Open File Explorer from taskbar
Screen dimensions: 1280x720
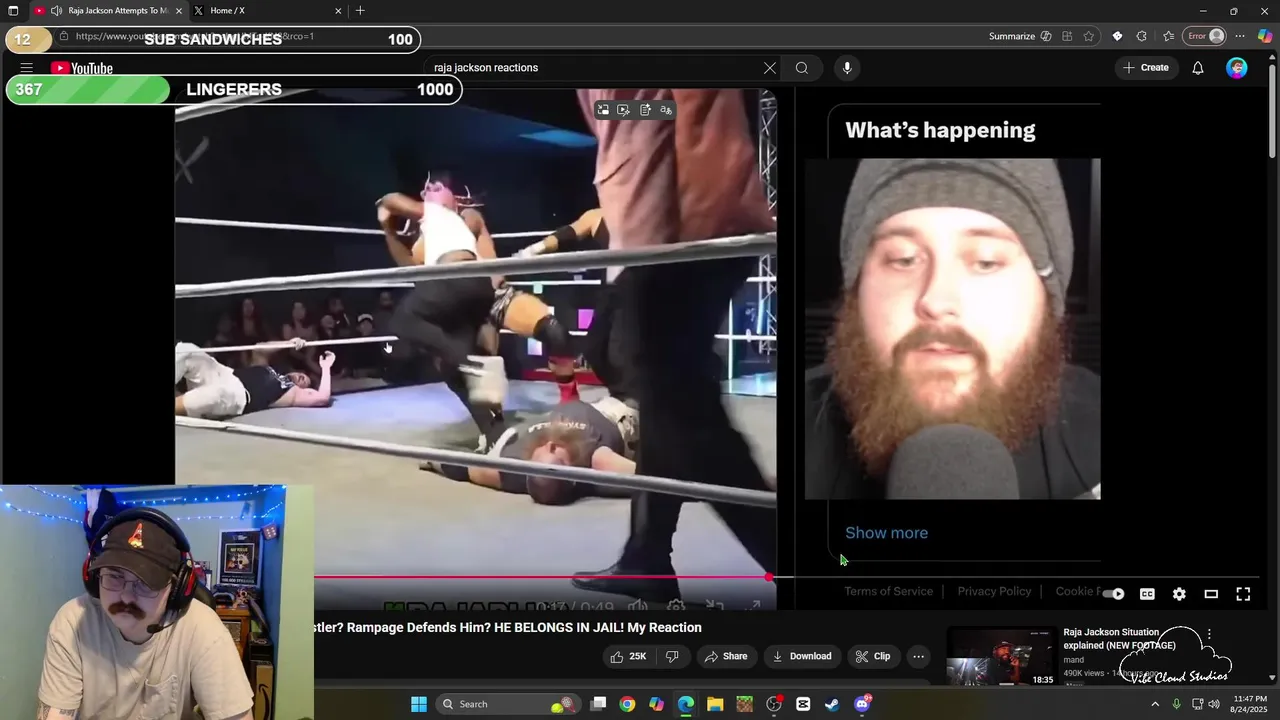715,704
